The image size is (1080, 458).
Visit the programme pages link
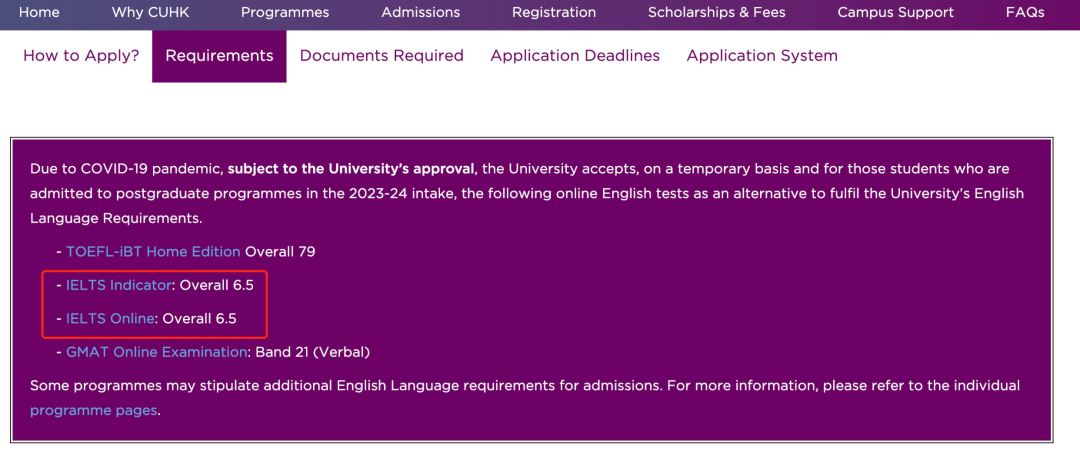click(x=94, y=410)
